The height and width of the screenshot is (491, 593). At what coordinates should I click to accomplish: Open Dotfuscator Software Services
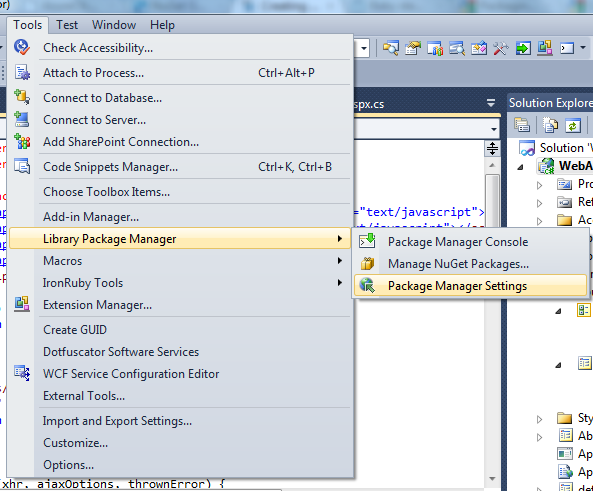[x=180, y=351]
